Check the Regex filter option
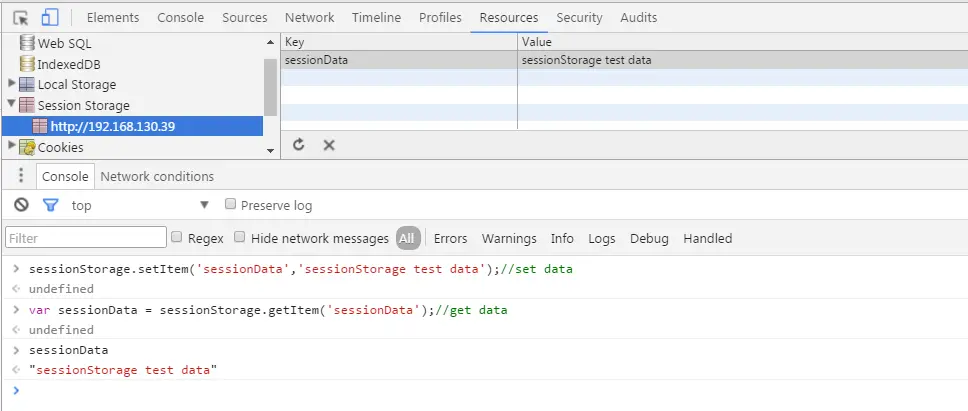The height and width of the screenshot is (411, 968). pos(177,237)
